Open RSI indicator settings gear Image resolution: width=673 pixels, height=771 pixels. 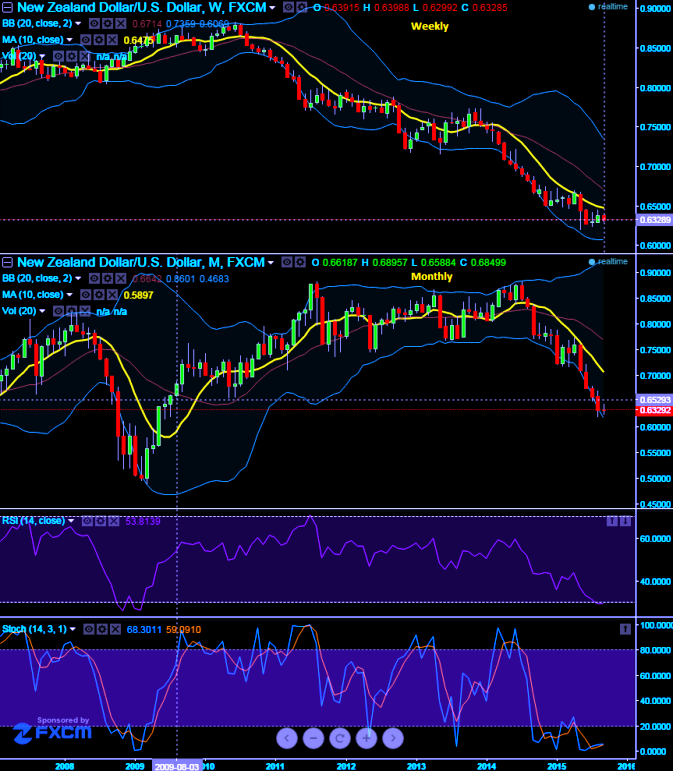click(100, 521)
